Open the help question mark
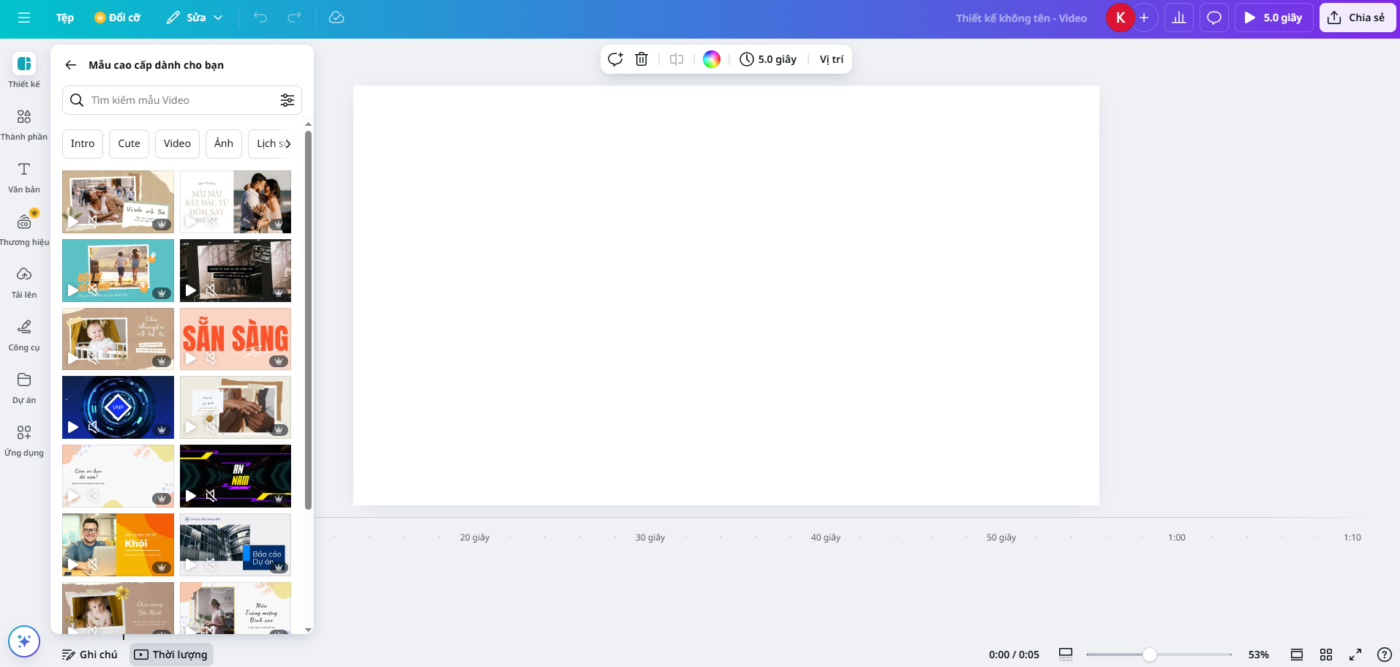The height and width of the screenshot is (667, 1400). pyautogui.click(x=1384, y=654)
